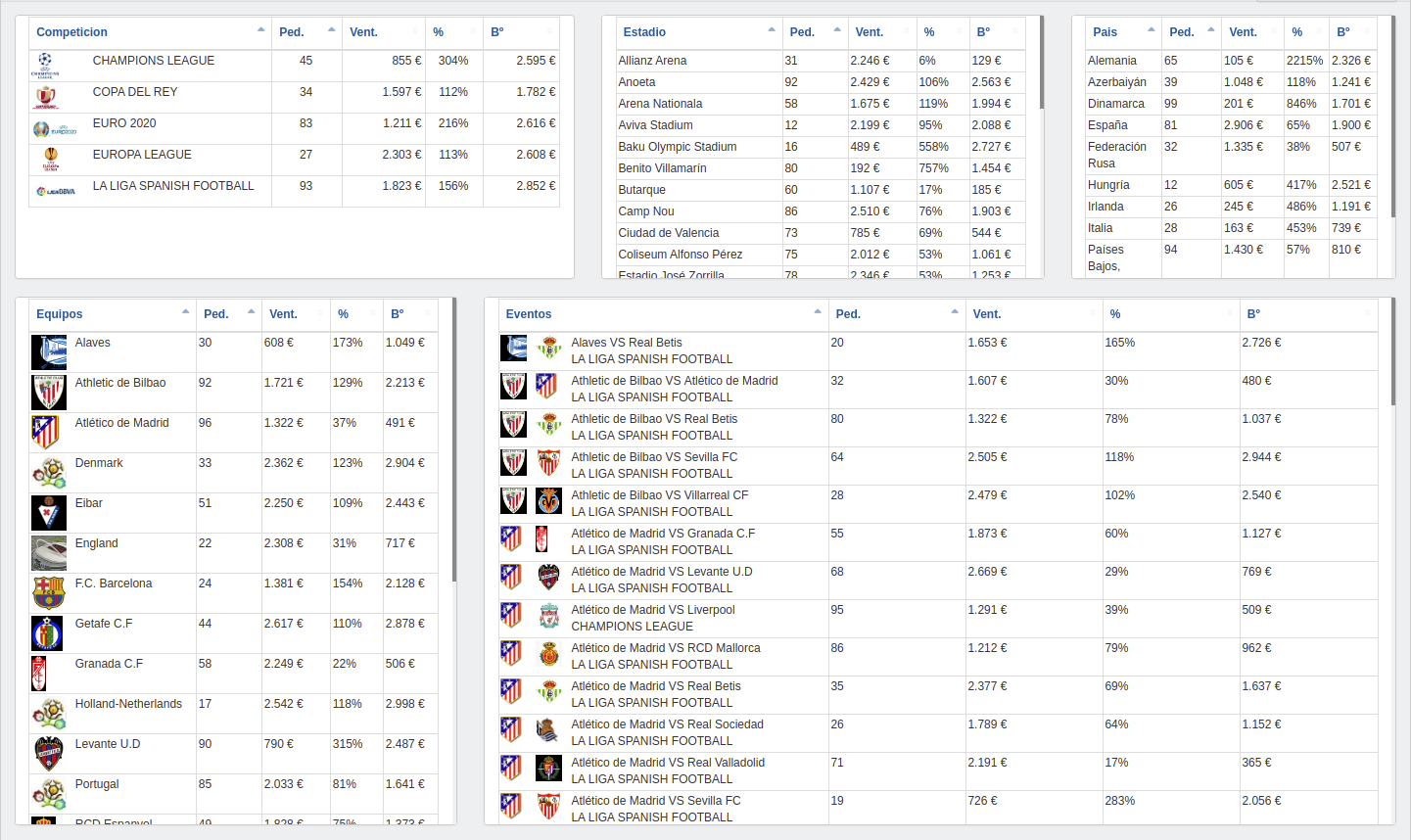
Task: Click Sevilla FC crest in Athletic de Bilbao row
Action: coord(549,462)
